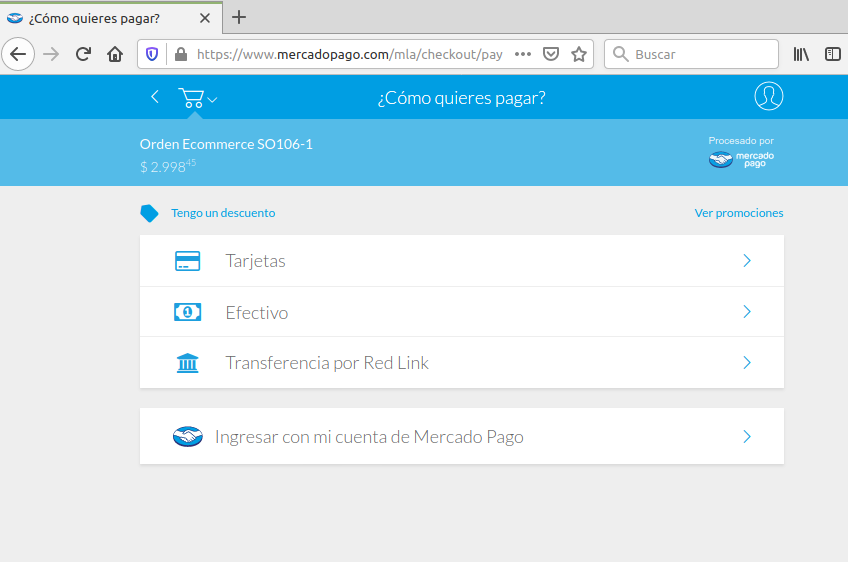Go back using checkout header chevron
The width and height of the screenshot is (848, 562).
(x=155, y=97)
